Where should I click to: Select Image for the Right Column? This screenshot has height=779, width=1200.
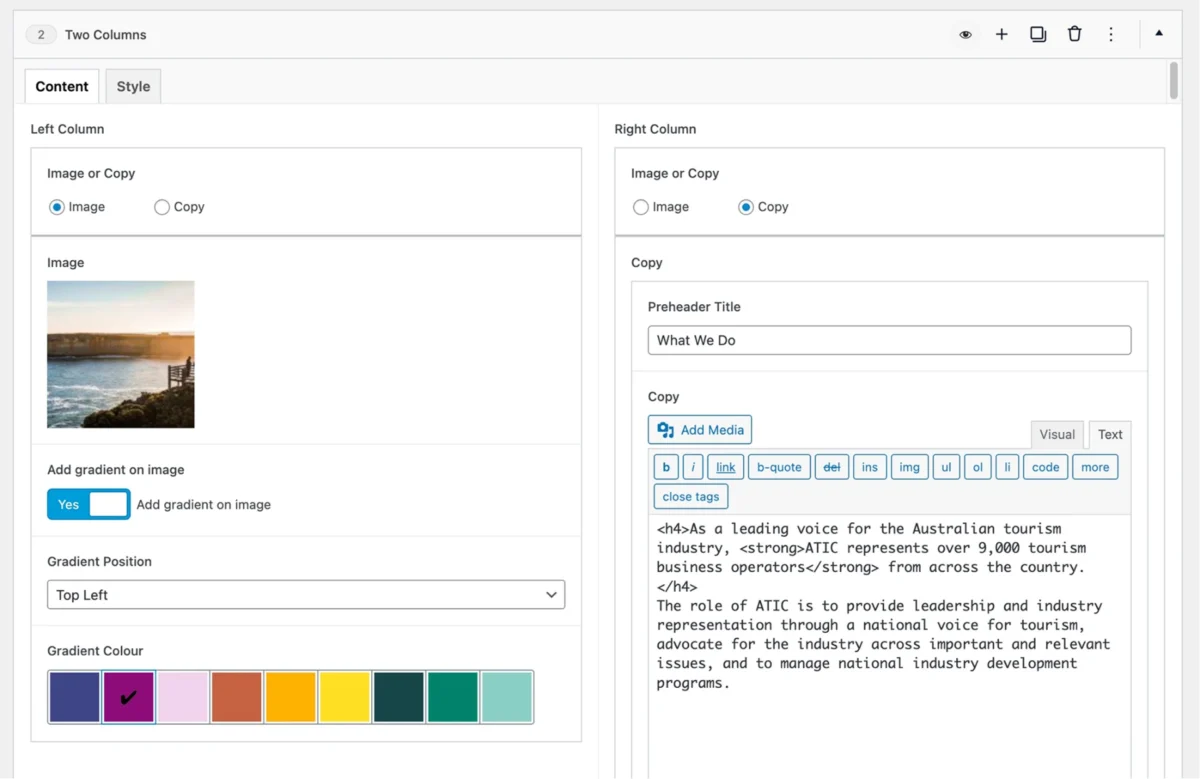point(640,207)
